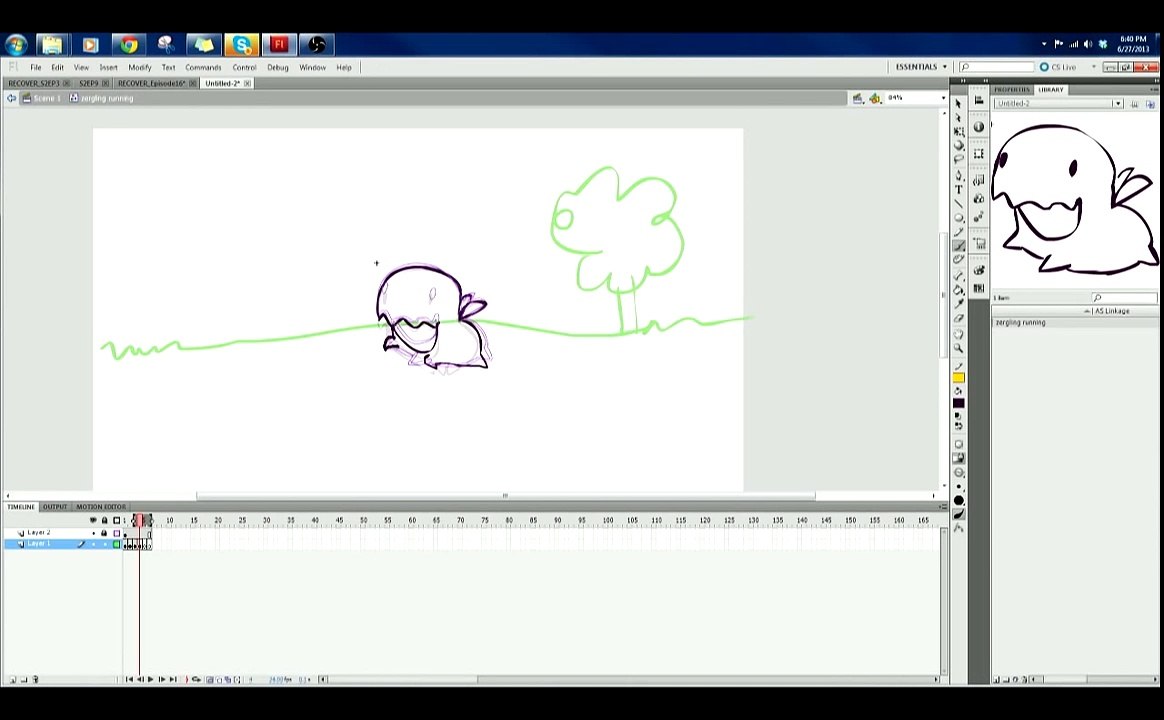The height and width of the screenshot is (720, 1164).
Task: Select the Deco tool
Action: pos(958,260)
